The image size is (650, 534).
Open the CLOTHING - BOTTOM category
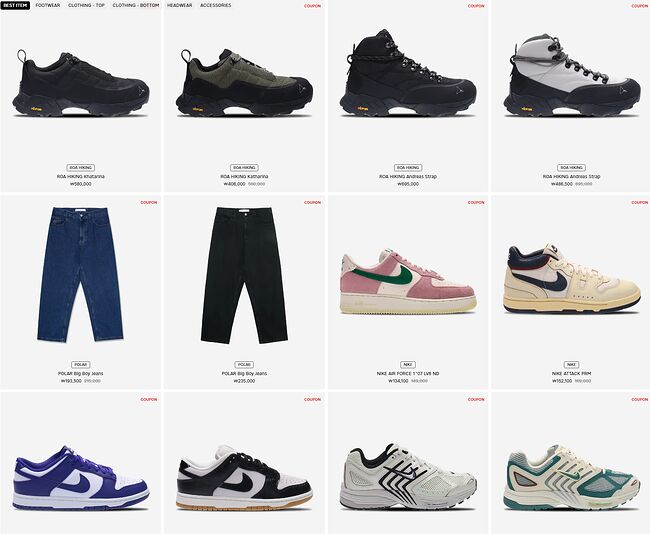[136, 5]
